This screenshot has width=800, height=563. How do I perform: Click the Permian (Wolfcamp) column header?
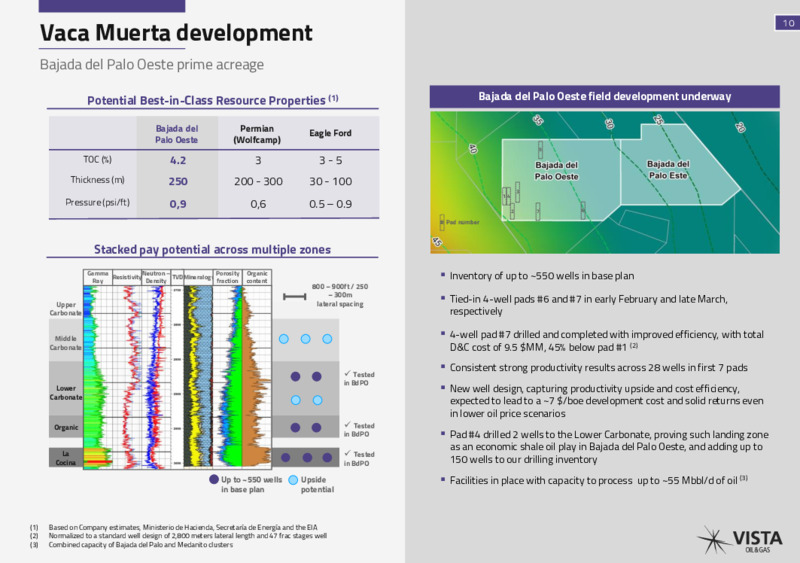coord(257,134)
